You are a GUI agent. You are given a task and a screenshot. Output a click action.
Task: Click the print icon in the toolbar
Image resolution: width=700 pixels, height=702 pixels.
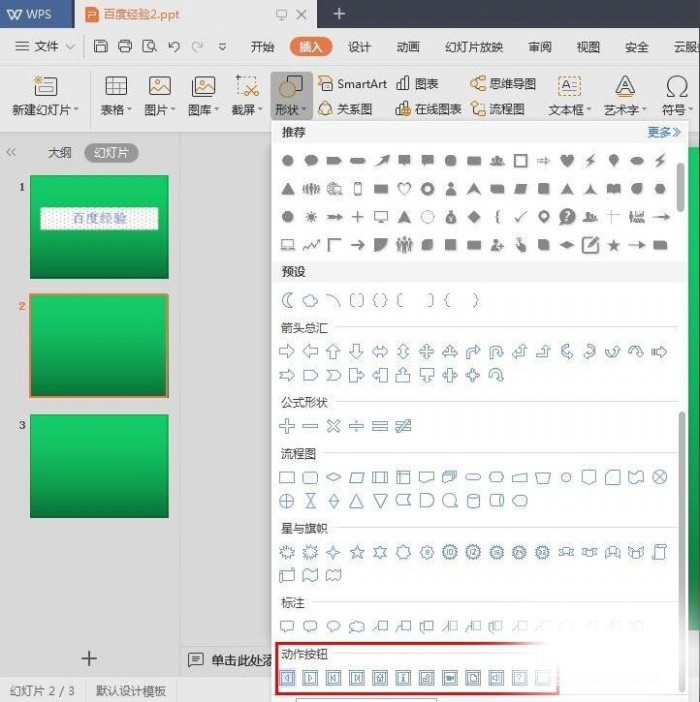click(x=125, y=46)
